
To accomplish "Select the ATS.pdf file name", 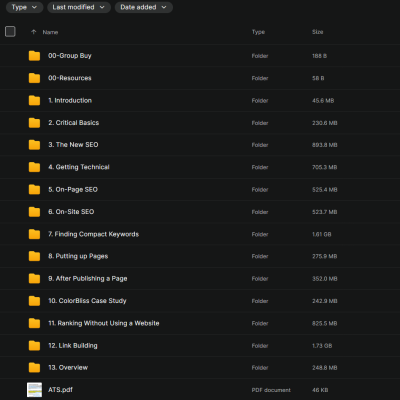I will pyautogui.click(x=60, y=390).
